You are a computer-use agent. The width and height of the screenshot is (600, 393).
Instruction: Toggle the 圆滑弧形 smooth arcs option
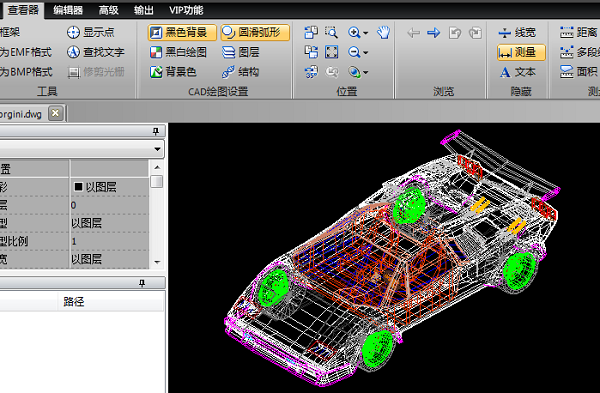click(255, 33)
